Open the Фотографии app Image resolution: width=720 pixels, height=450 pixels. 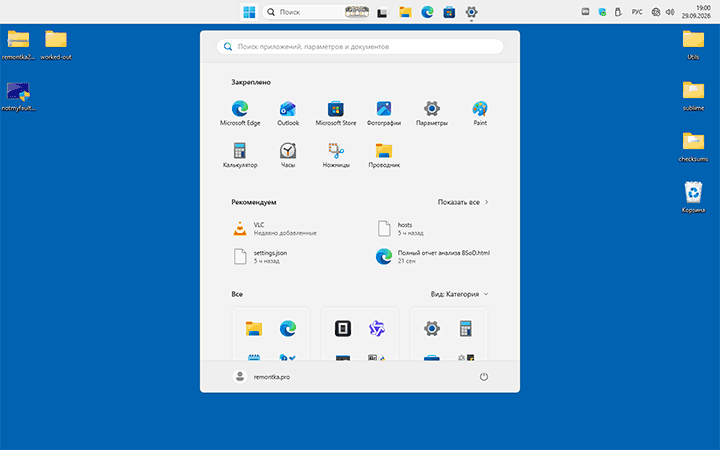384,113
